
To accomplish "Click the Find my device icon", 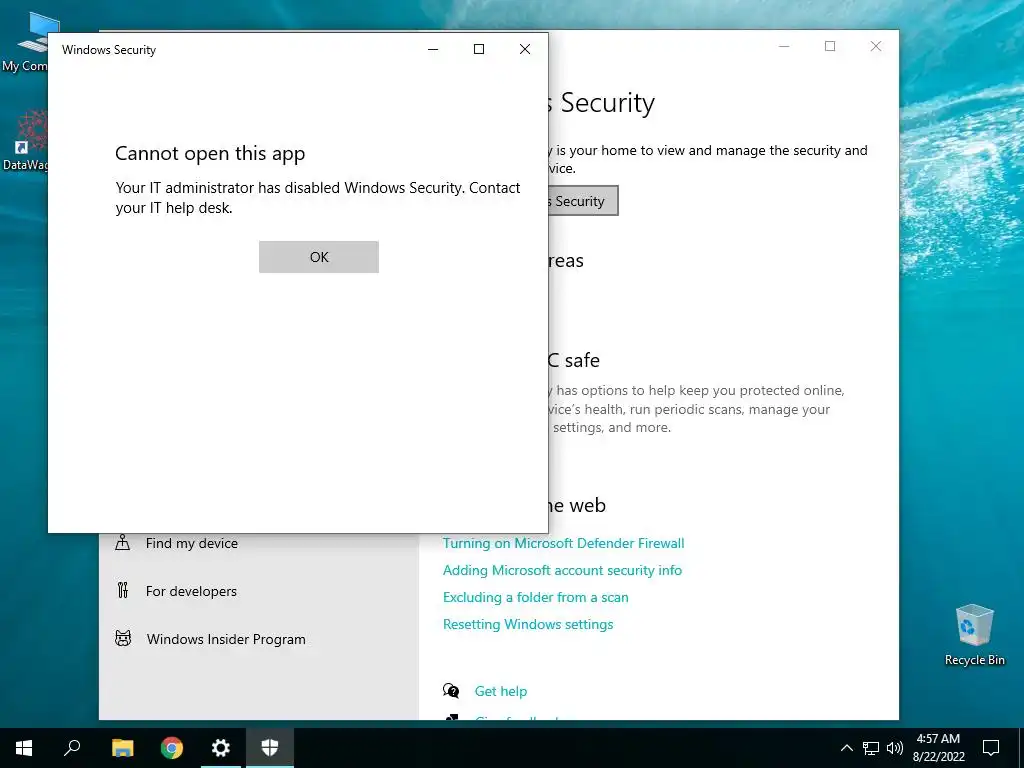I will point(123,543).
